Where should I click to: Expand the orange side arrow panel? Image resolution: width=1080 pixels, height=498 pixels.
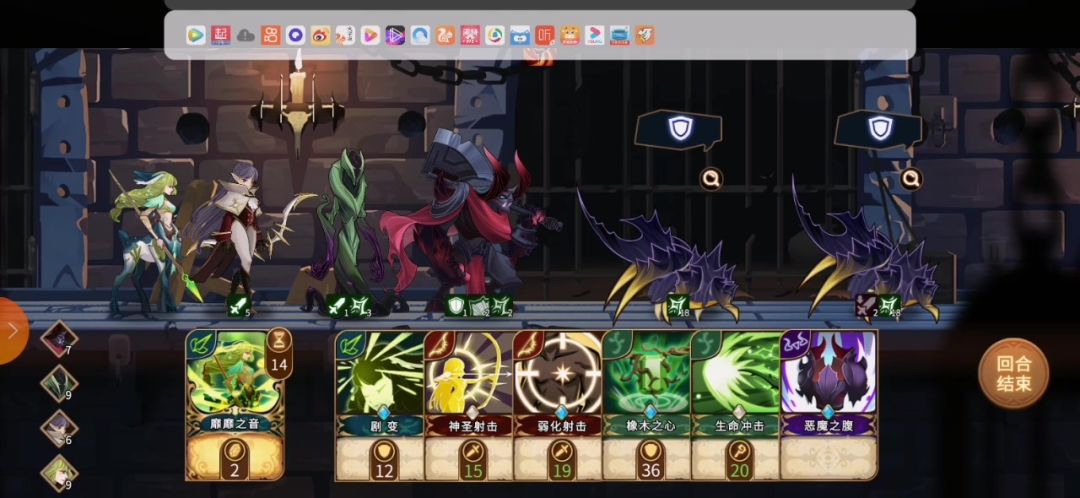click(12, 331)
